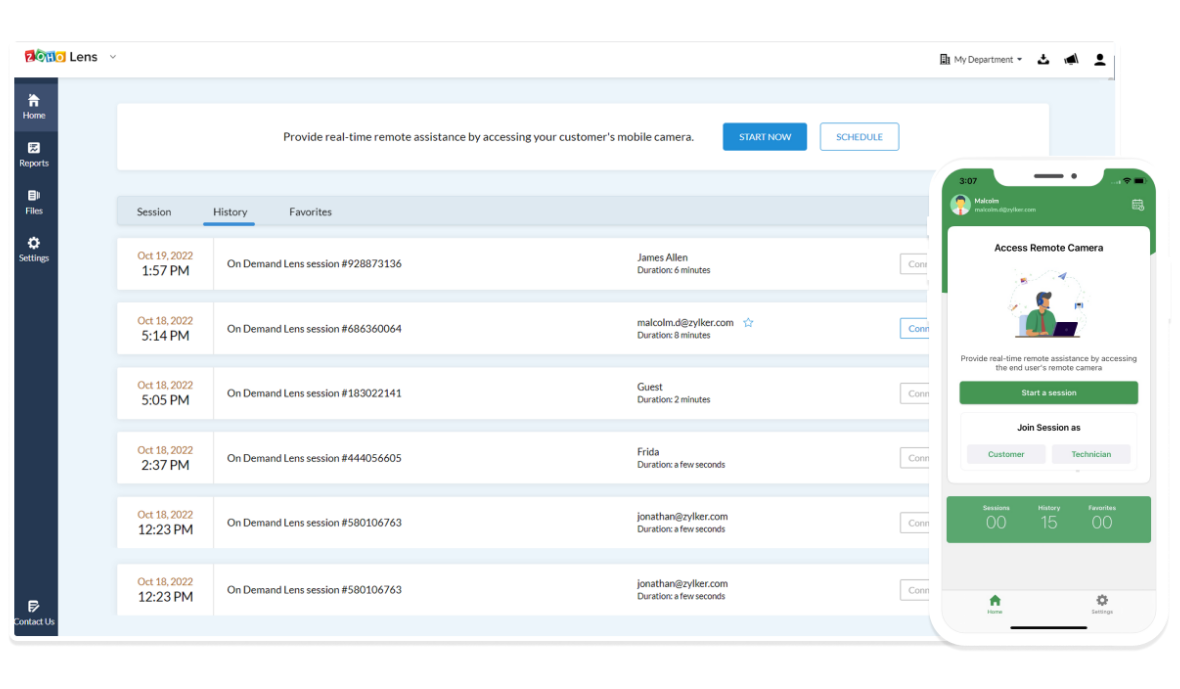Open the Settings gear in sidebar

pyautogui.click(x=34, y=249)
